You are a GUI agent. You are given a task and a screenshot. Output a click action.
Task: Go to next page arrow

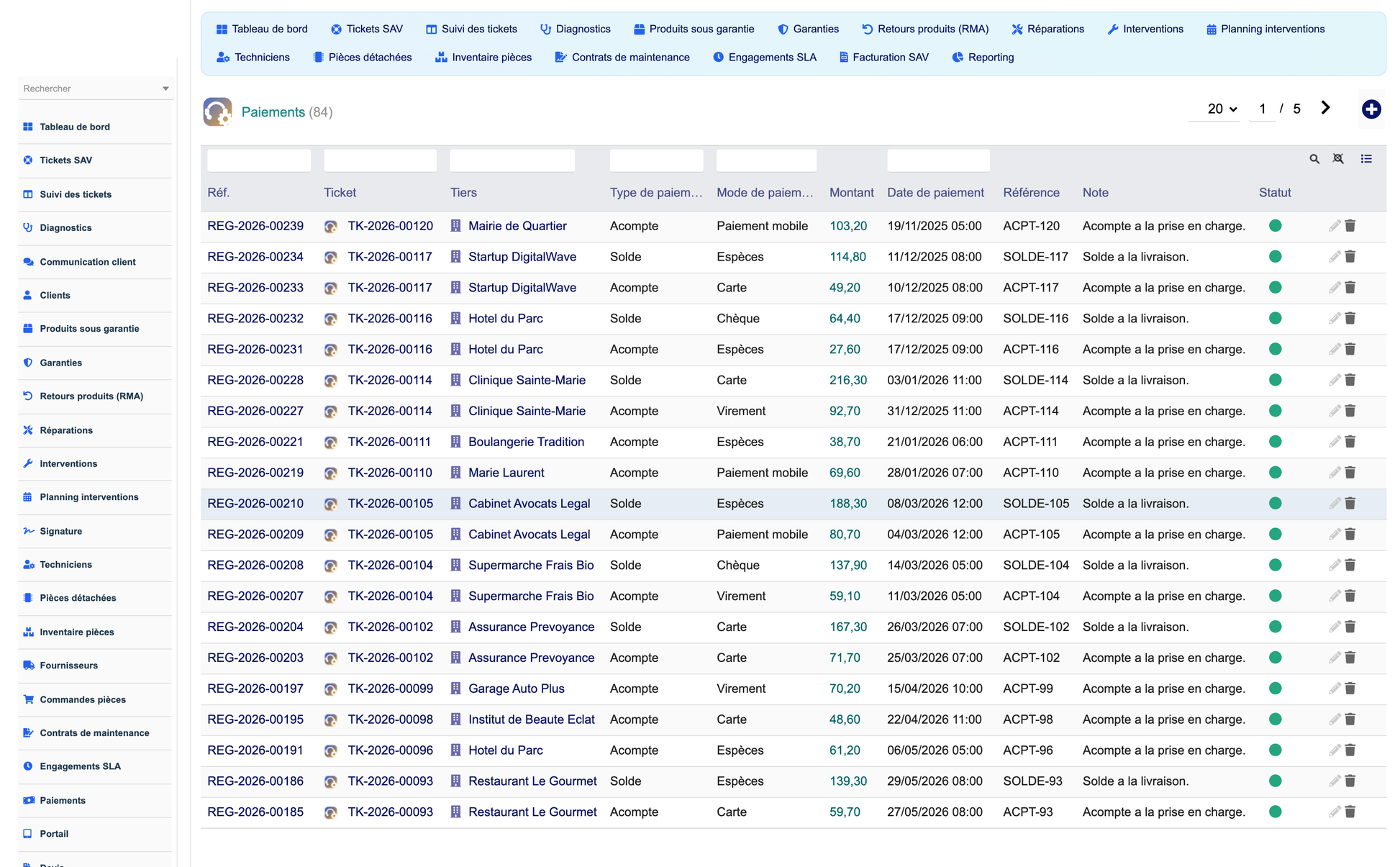(x=1325, y=108)
